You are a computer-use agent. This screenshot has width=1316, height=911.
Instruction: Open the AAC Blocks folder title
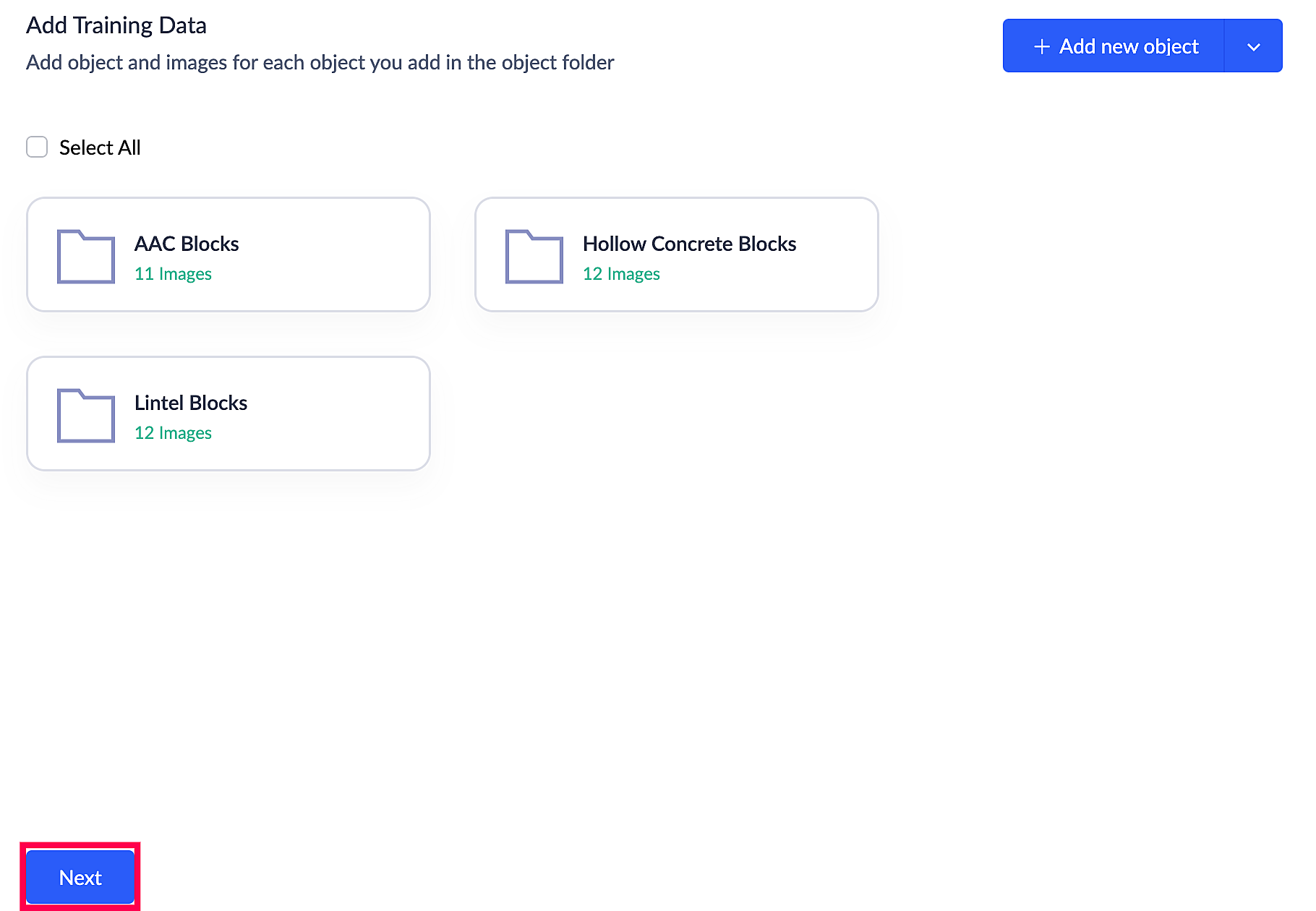click(187, 244)
